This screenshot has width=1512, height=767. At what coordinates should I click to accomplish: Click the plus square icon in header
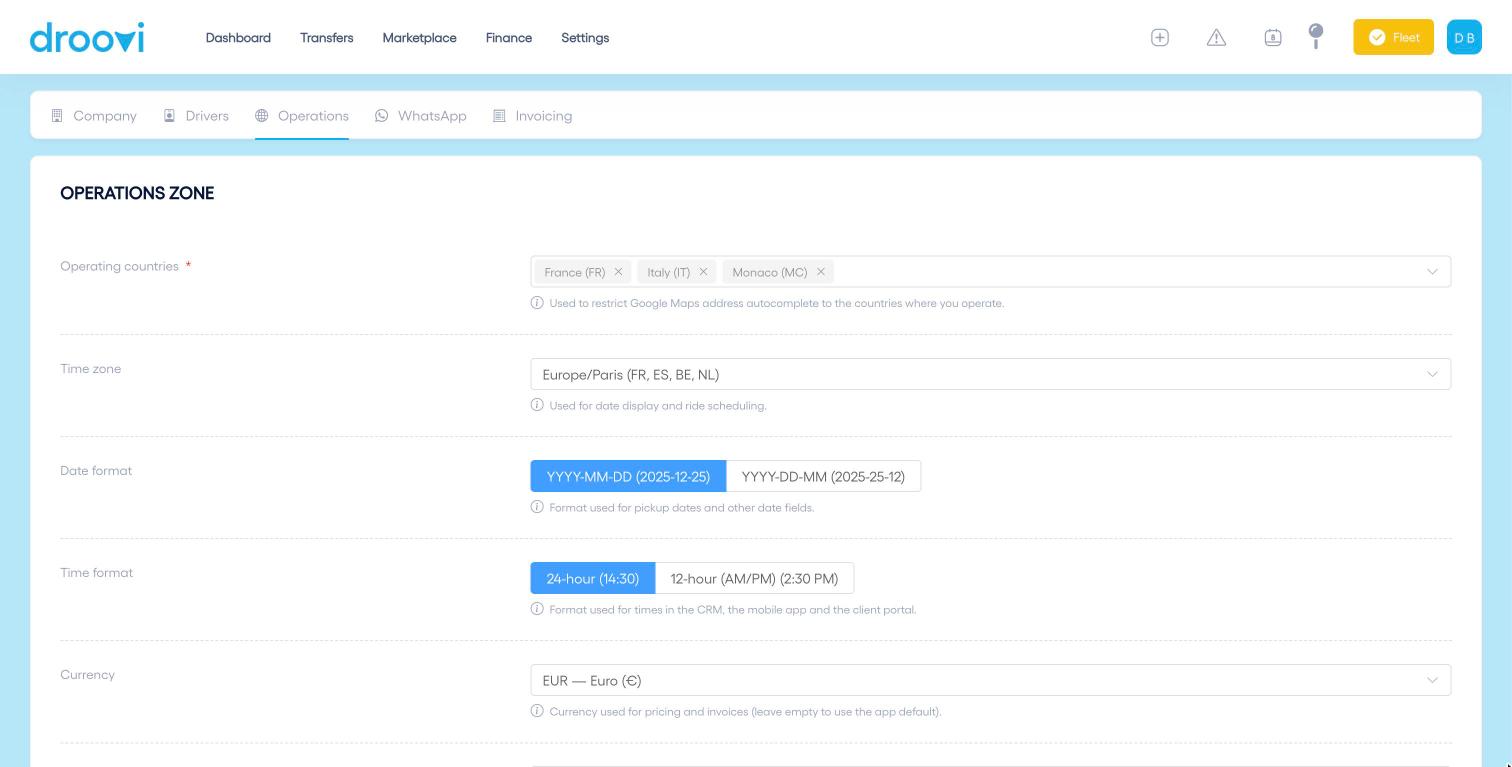(x=1160, y=37)
